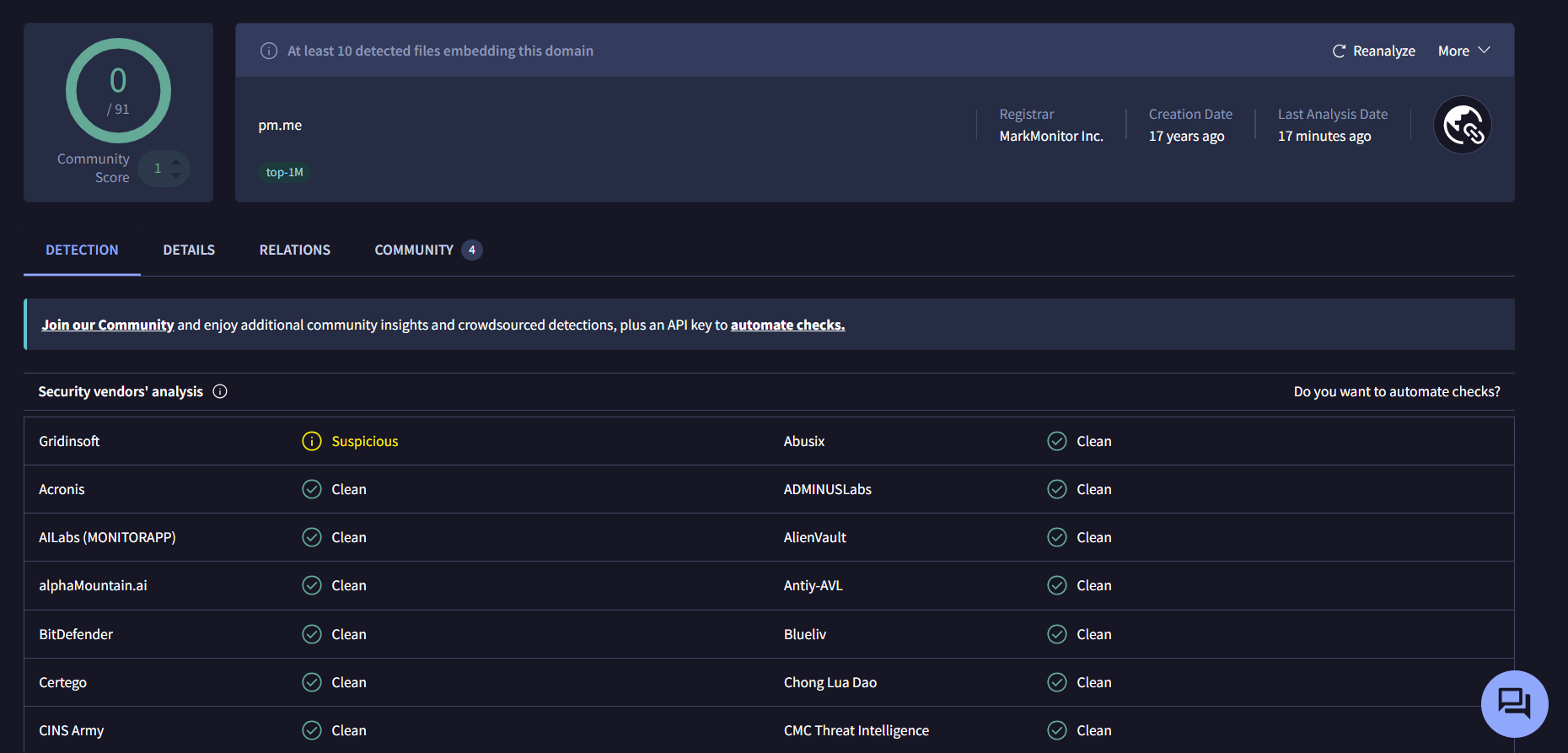
Task: Click the info icon beside the detected files notice
Action: click(x=269, y=51)
